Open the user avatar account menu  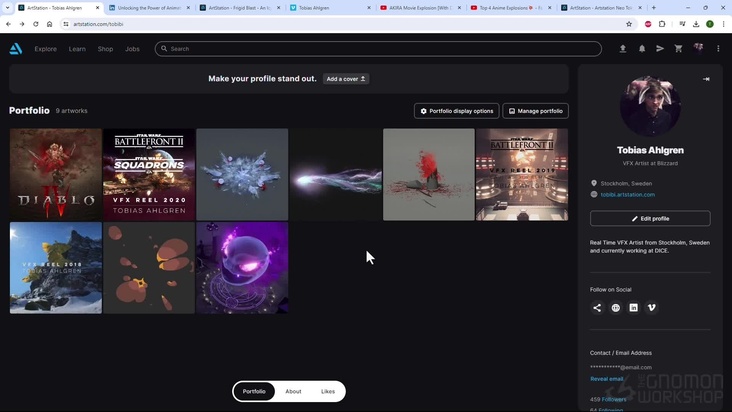point(698,48)
